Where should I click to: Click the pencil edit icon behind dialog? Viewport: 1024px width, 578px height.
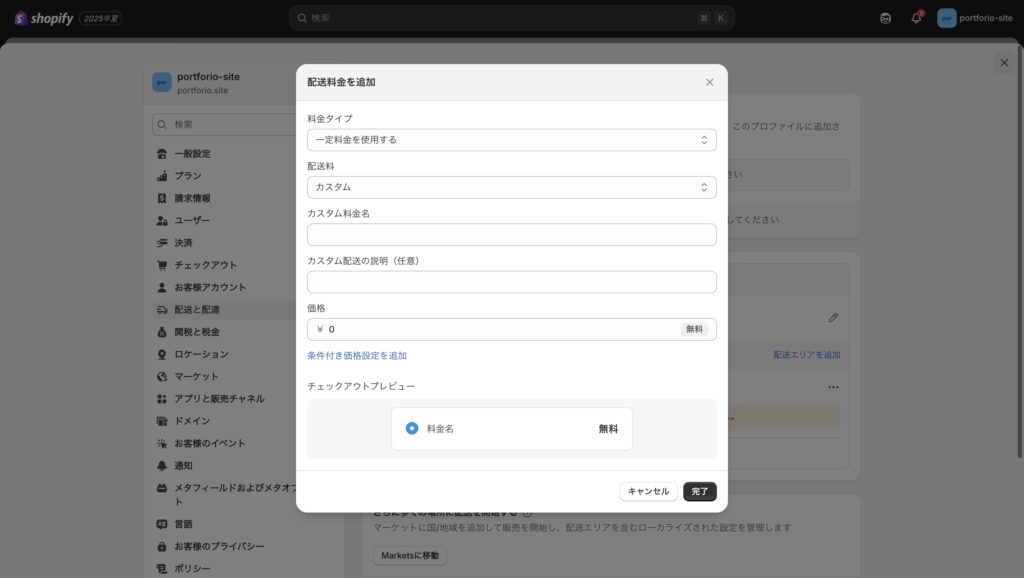[833, 317]
